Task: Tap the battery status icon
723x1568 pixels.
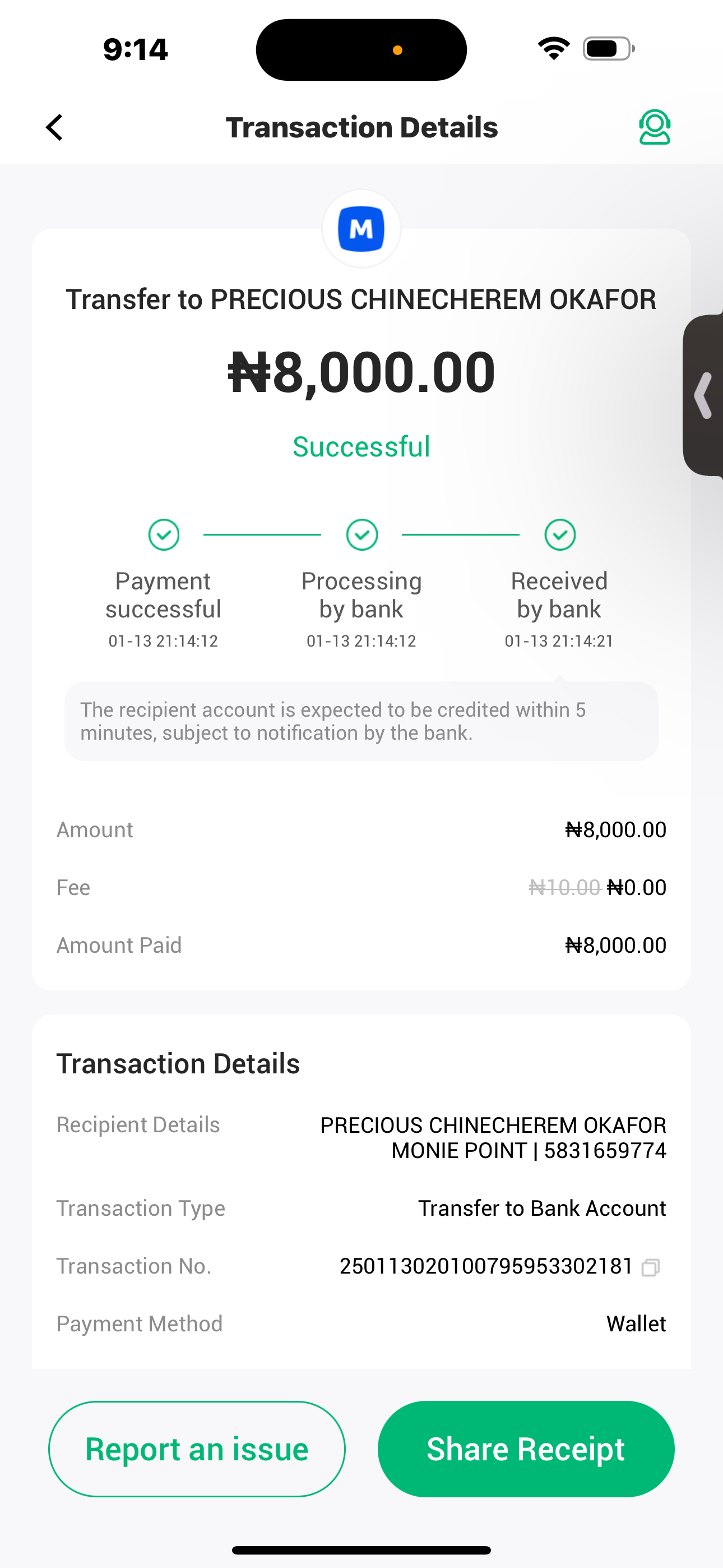Action: 608,49
